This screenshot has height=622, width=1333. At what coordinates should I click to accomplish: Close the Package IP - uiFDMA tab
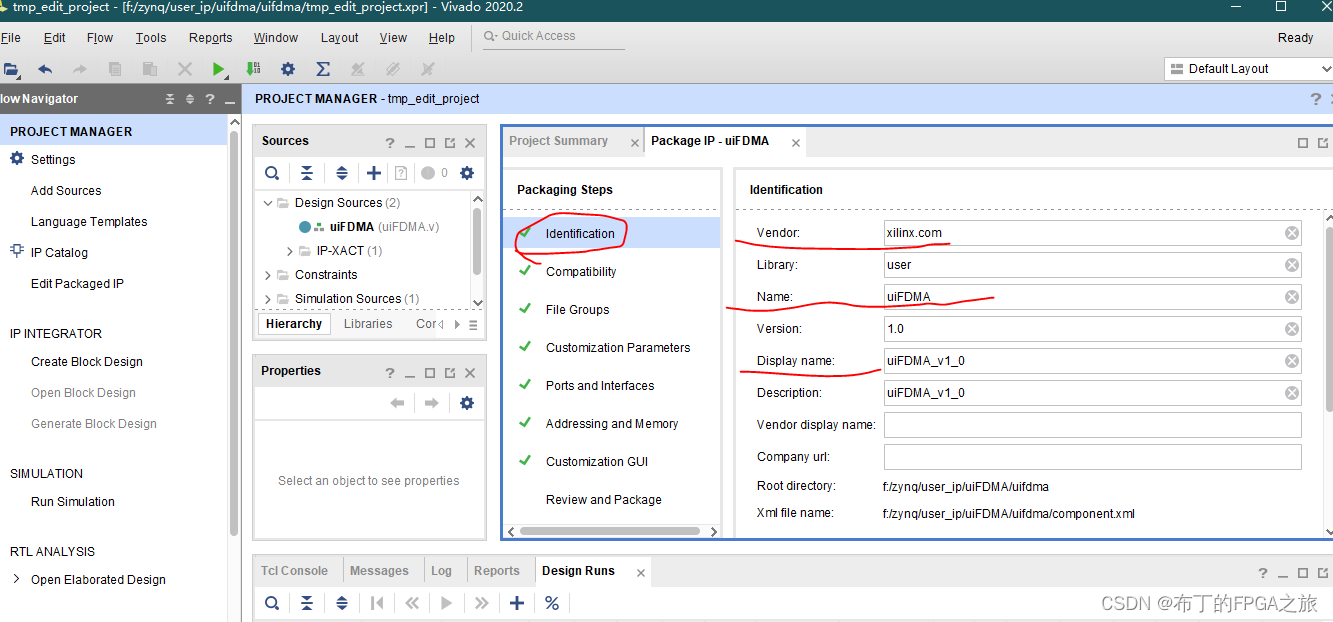point(796,143)
